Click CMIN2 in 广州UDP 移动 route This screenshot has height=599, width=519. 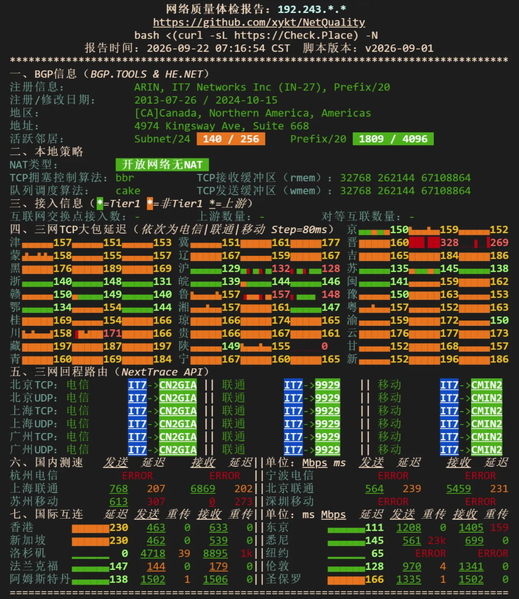pyautogui.click(x=487, y=450)
